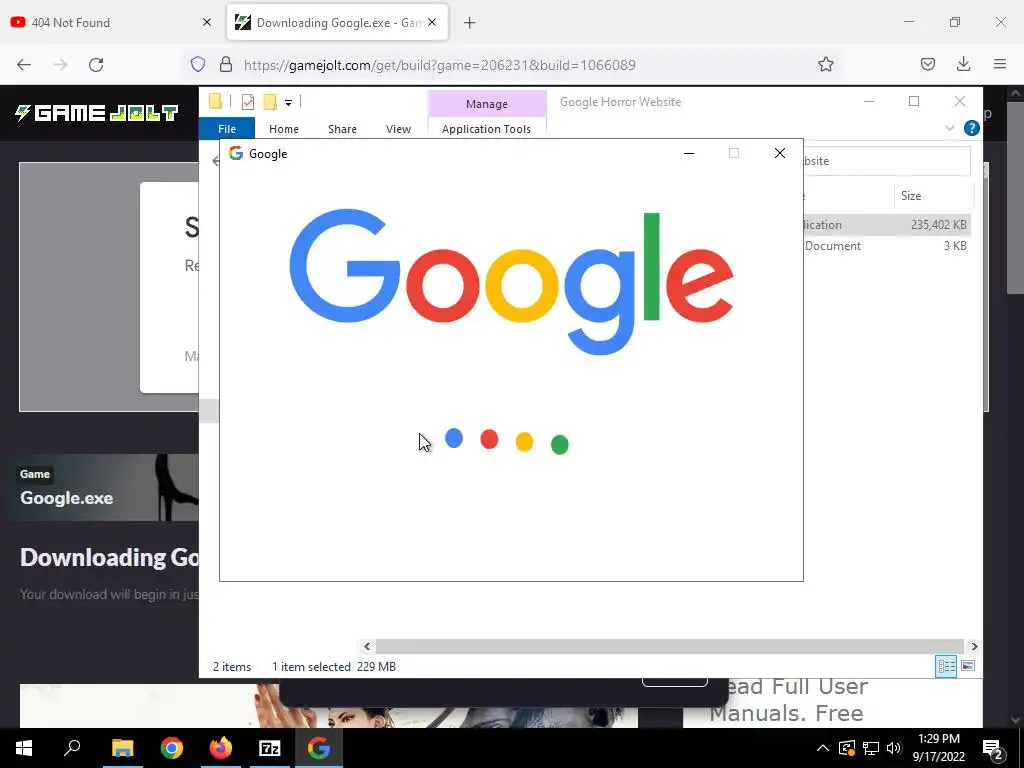The height and width of the screenshot is (768, 1024).
Task: Click the Firefox forward arrow
Action: 60,65
